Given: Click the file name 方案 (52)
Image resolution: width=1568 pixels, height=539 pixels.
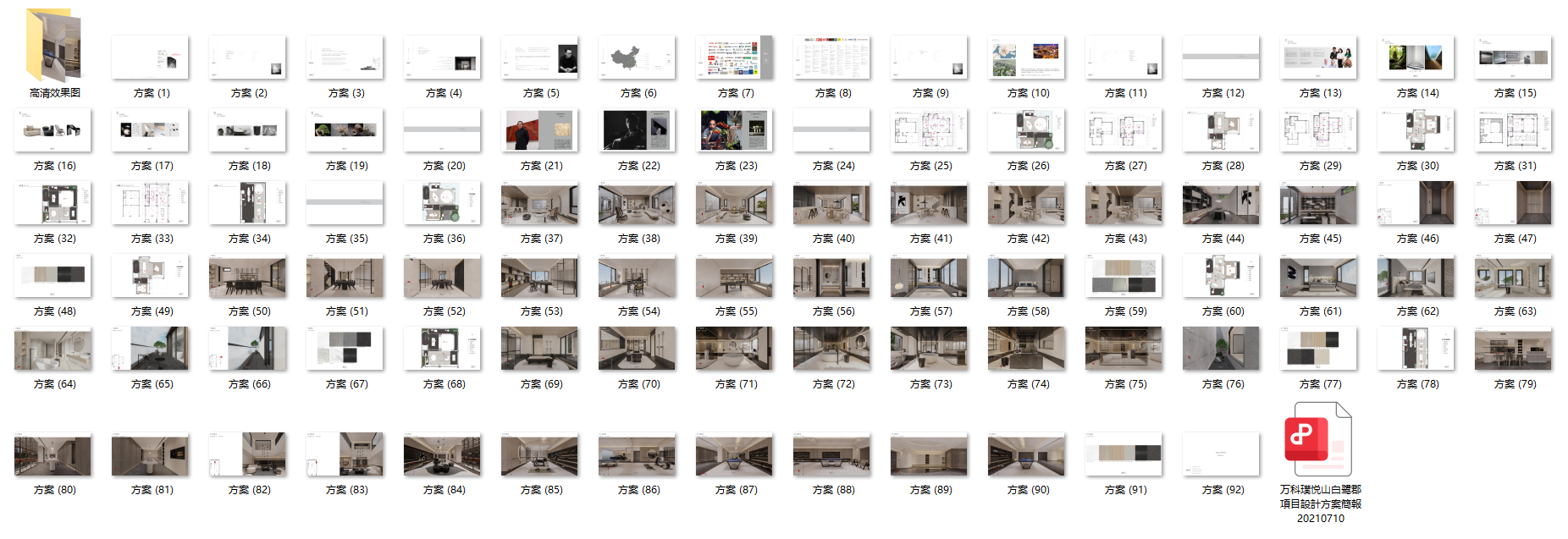Looking at the screenshot, I should (x=444, y=311).
